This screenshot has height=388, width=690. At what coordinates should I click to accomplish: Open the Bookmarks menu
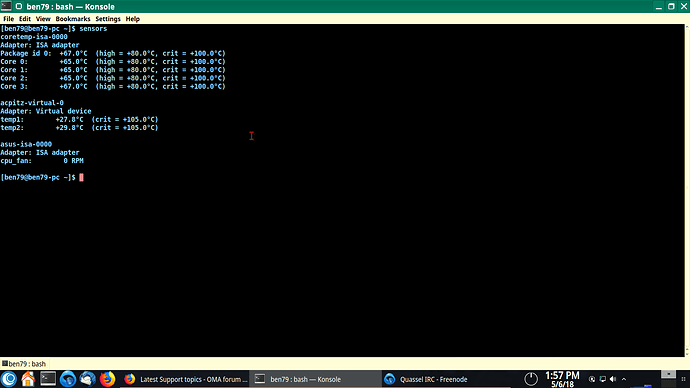[x=73, y=19]
